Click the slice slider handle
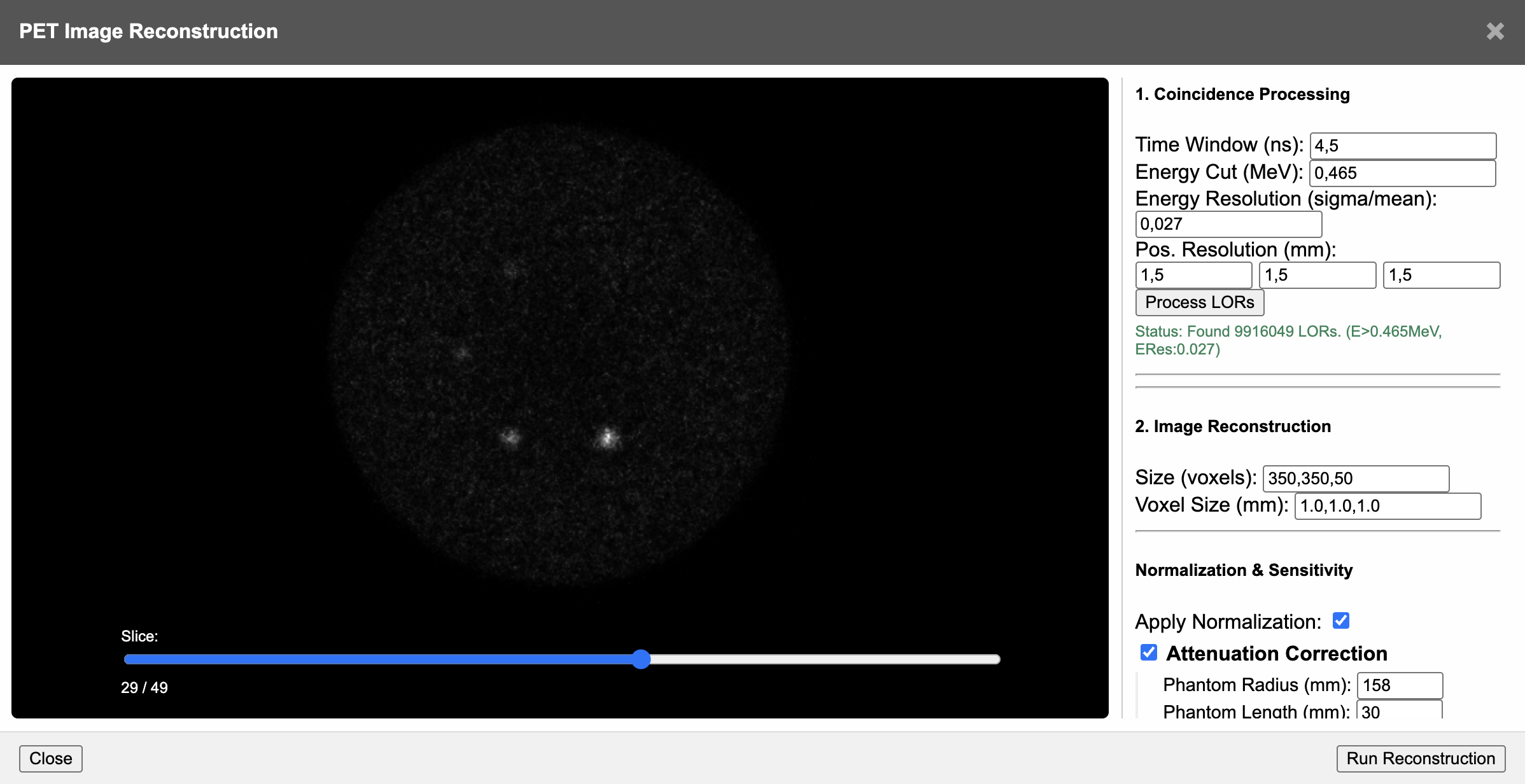The image size is (1525, 784). pyautogui.click(x=641, y=659)
